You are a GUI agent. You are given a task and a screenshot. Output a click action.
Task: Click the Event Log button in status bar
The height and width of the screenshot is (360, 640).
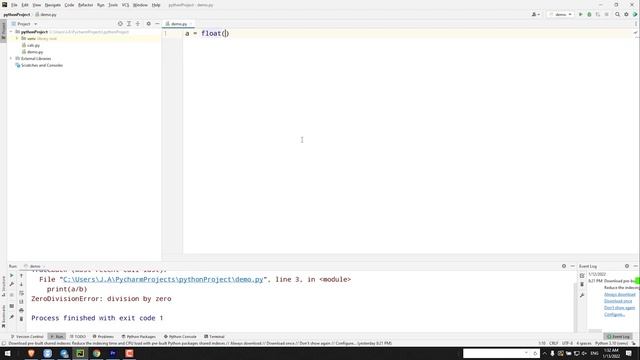[x=618, y=336]
